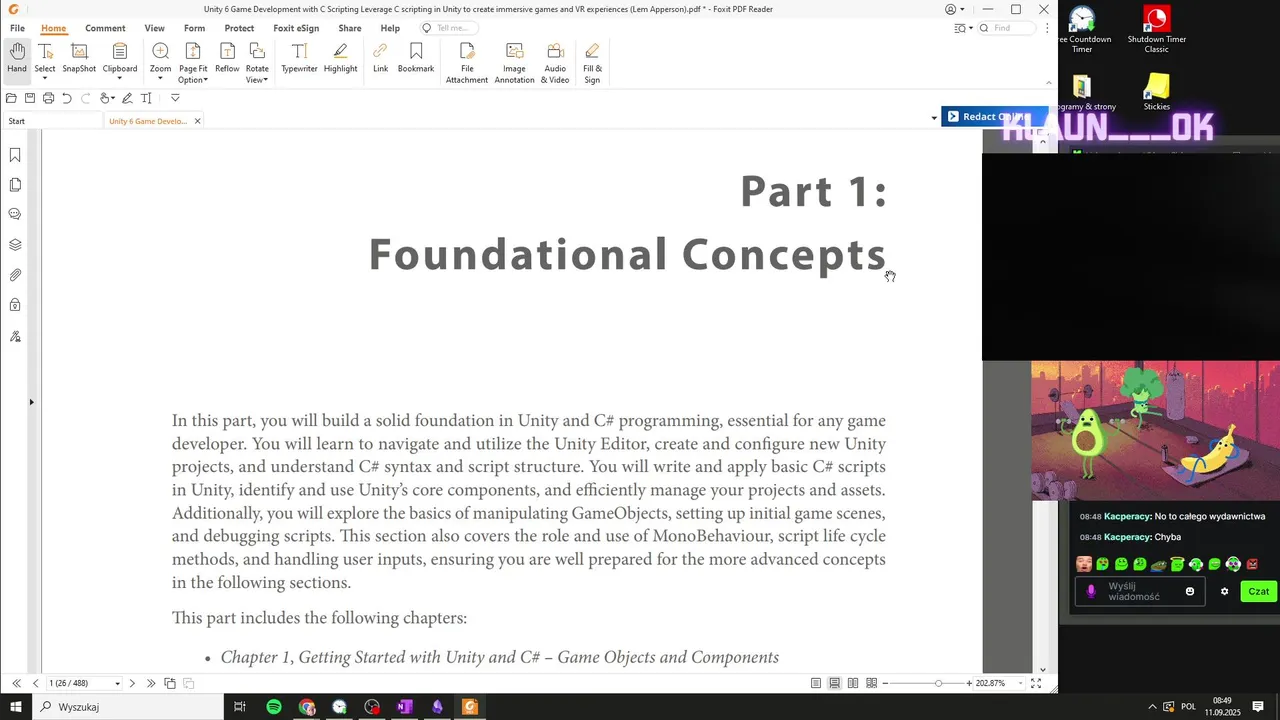Jump to the first page in the status bar

pos(16,683)
